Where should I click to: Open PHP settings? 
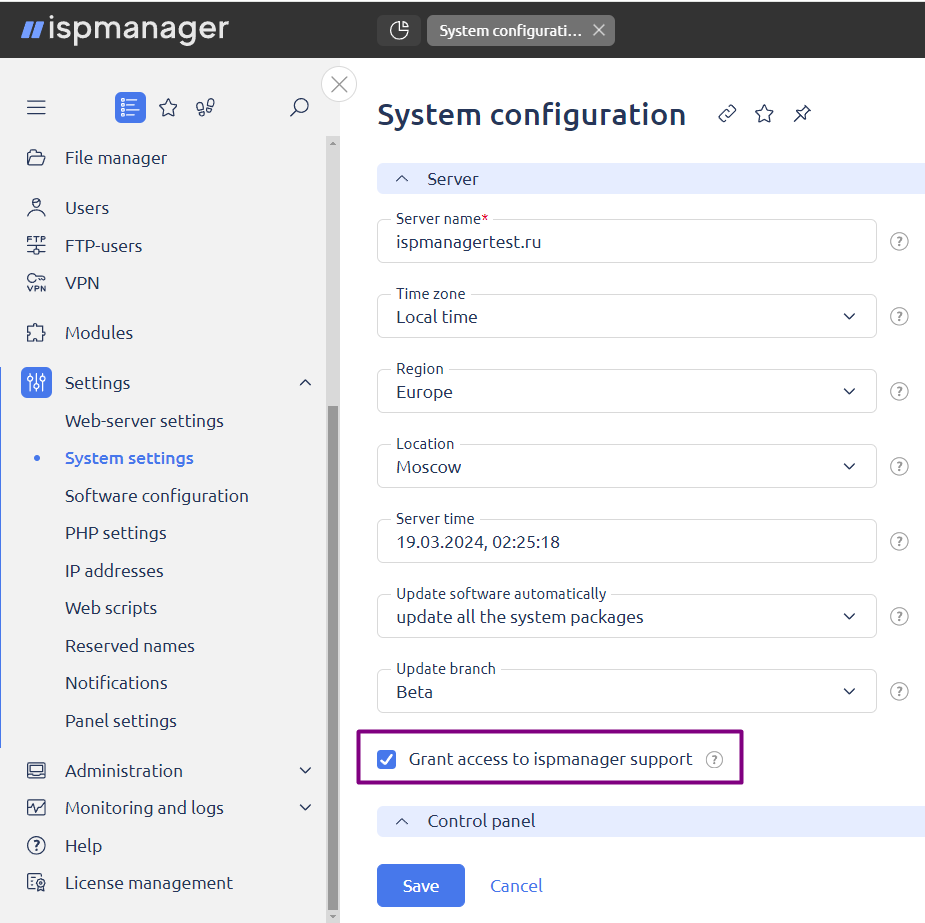(116, 533)
